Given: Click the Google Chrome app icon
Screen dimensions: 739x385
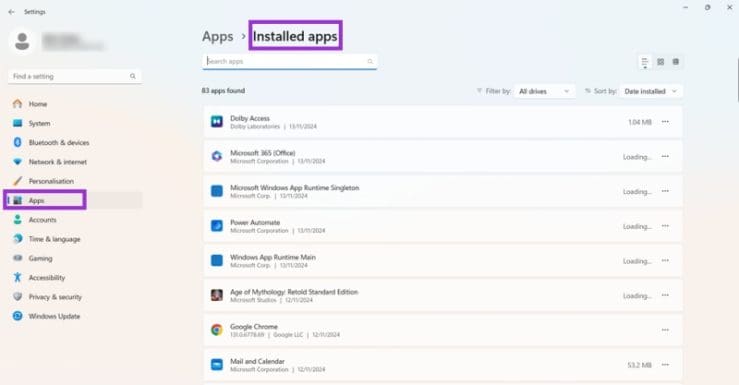Looking at the screenshot, I should [x=217, y=330].
